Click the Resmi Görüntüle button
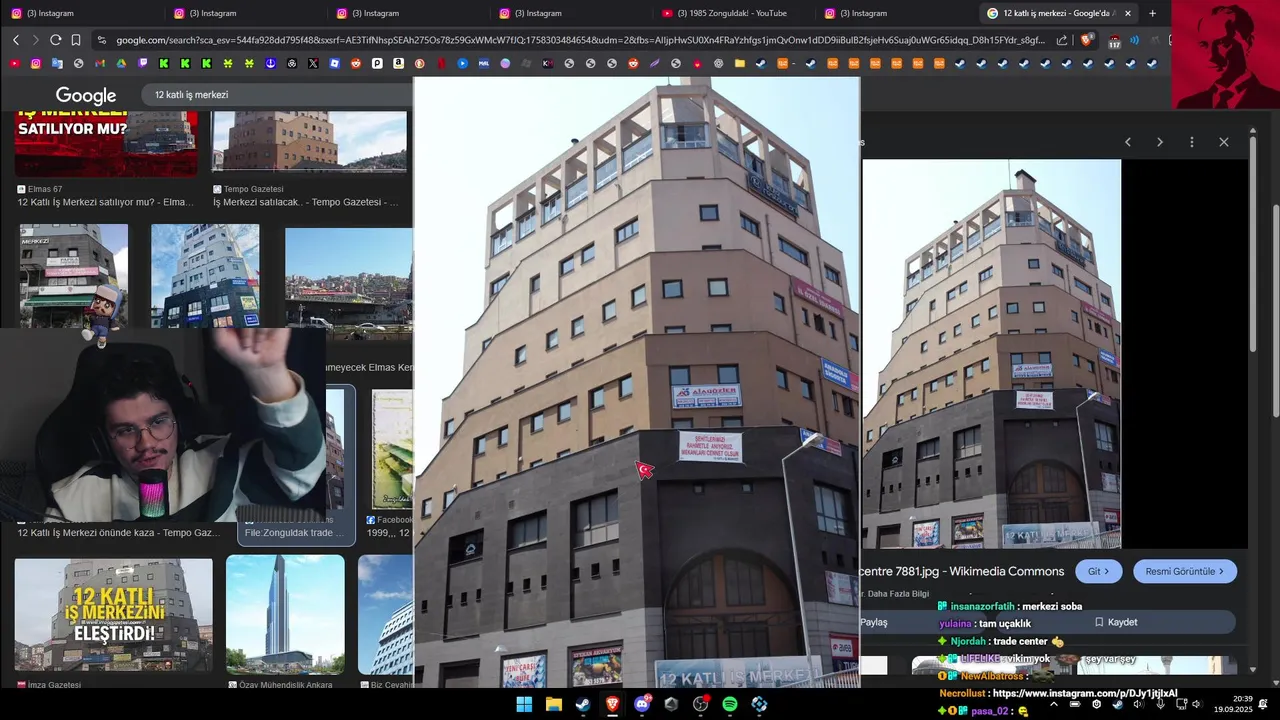The height and width of the screenshot is (720, 1280). [x=1185, y=571]
